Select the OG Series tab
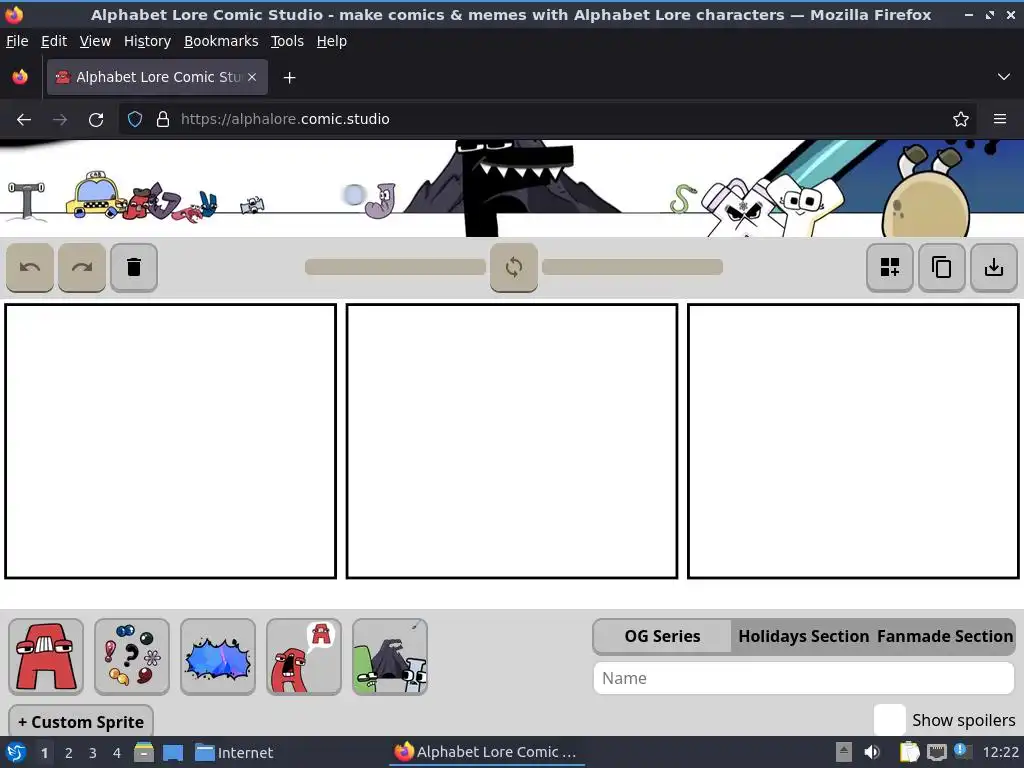 662,636
